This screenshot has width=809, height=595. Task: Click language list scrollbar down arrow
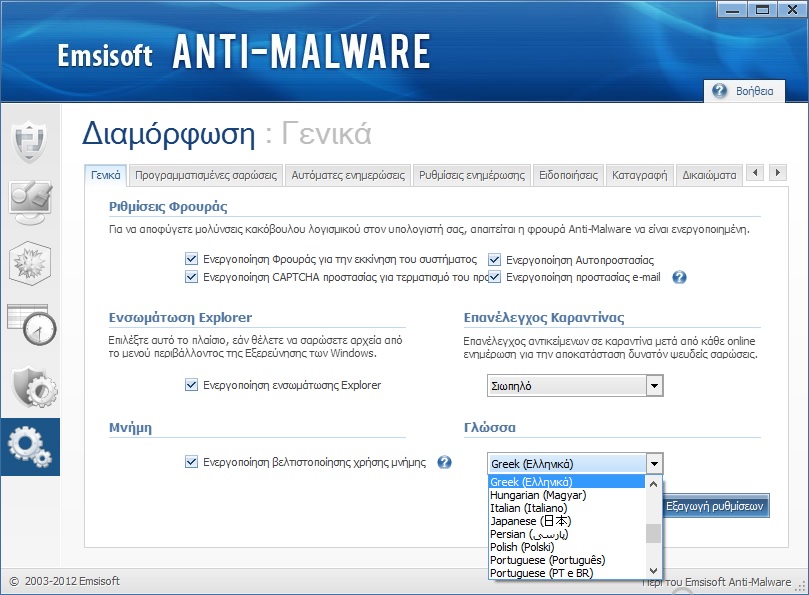pyautogui.click(x=653, y=571)
